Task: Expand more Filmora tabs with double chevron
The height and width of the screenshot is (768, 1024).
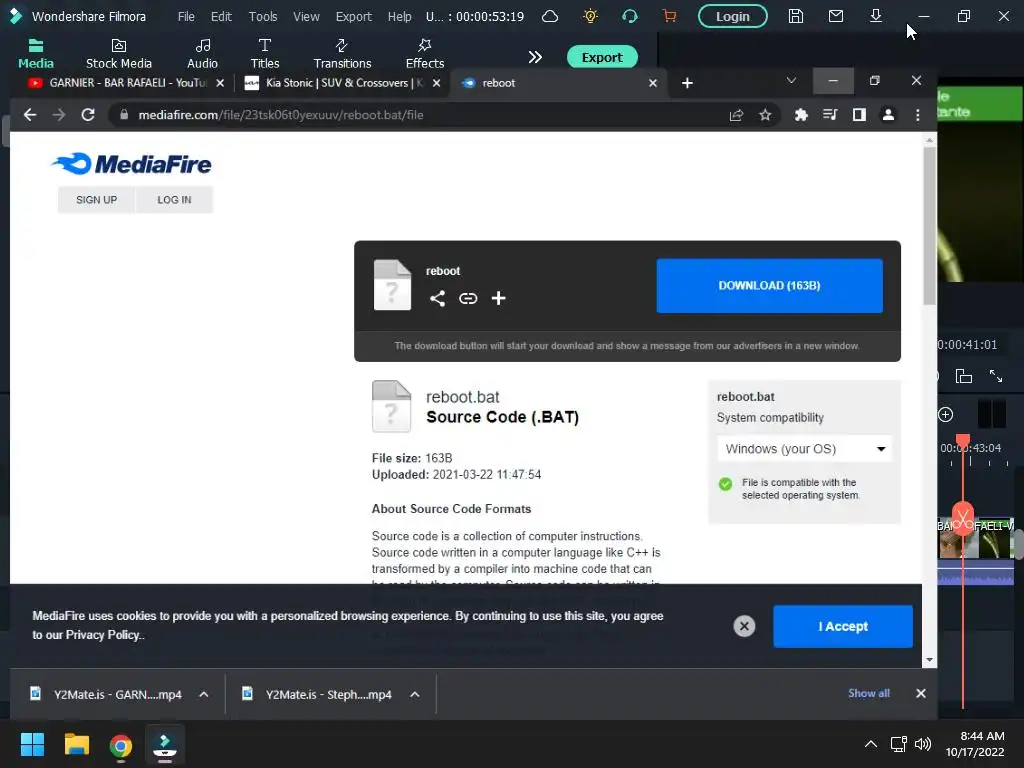Action: point(535,57)
